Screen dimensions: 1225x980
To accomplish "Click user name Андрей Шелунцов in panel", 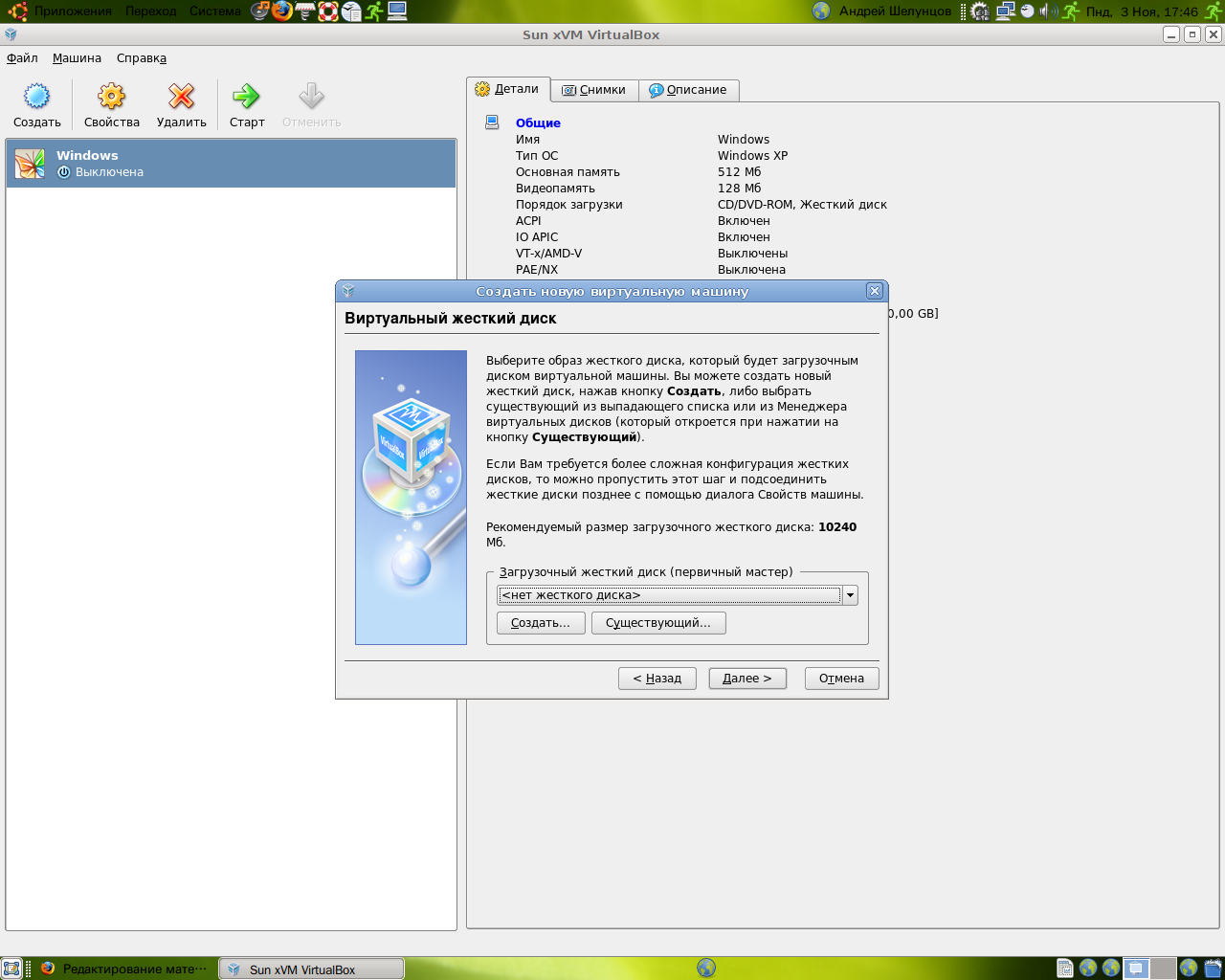I will click(895, 11).
